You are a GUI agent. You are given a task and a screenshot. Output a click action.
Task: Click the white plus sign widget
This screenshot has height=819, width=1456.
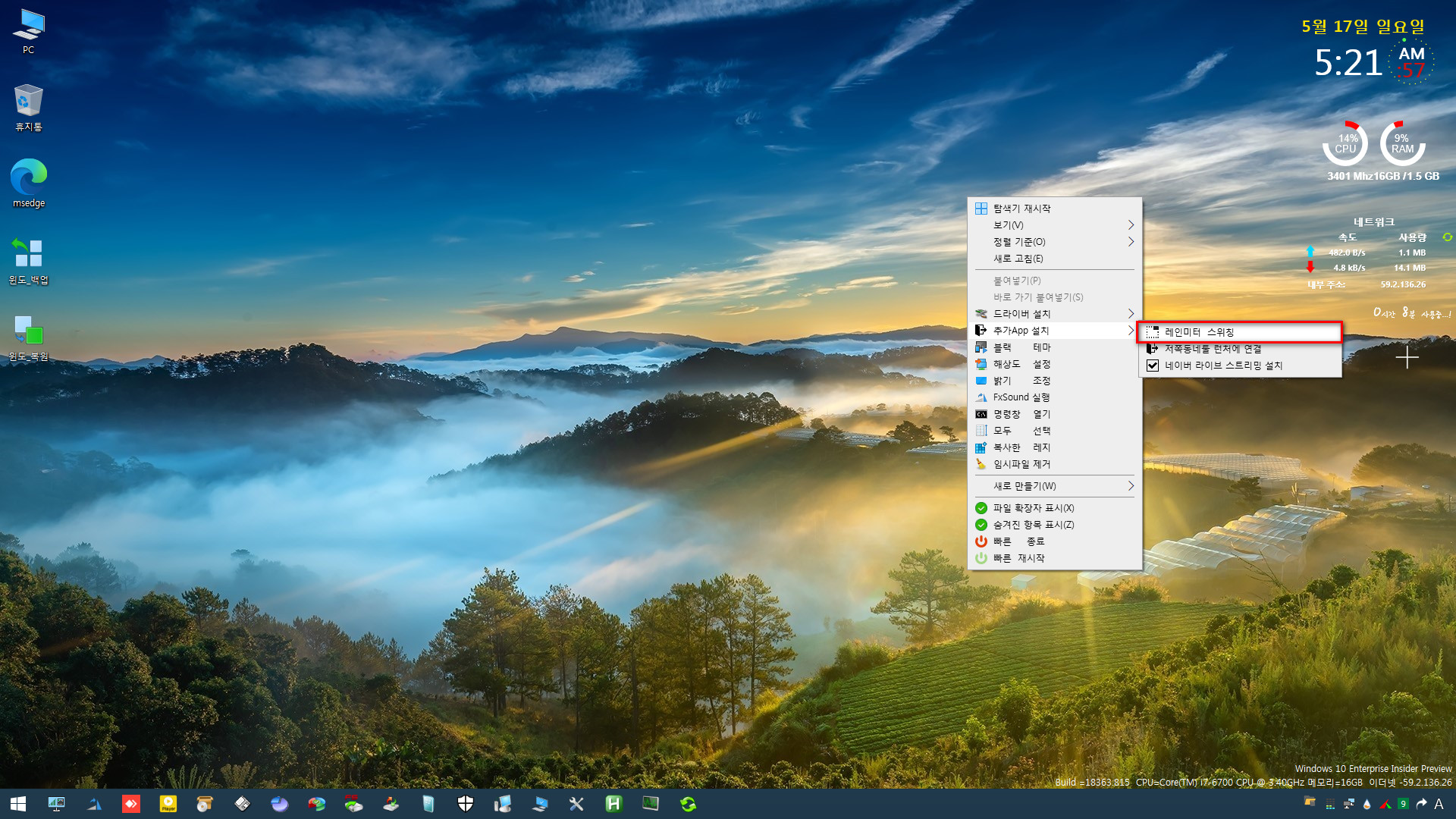click(1407, 357)
